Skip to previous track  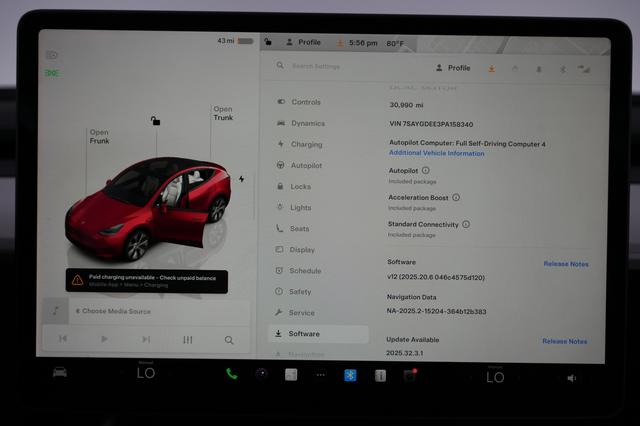[63, 339]
